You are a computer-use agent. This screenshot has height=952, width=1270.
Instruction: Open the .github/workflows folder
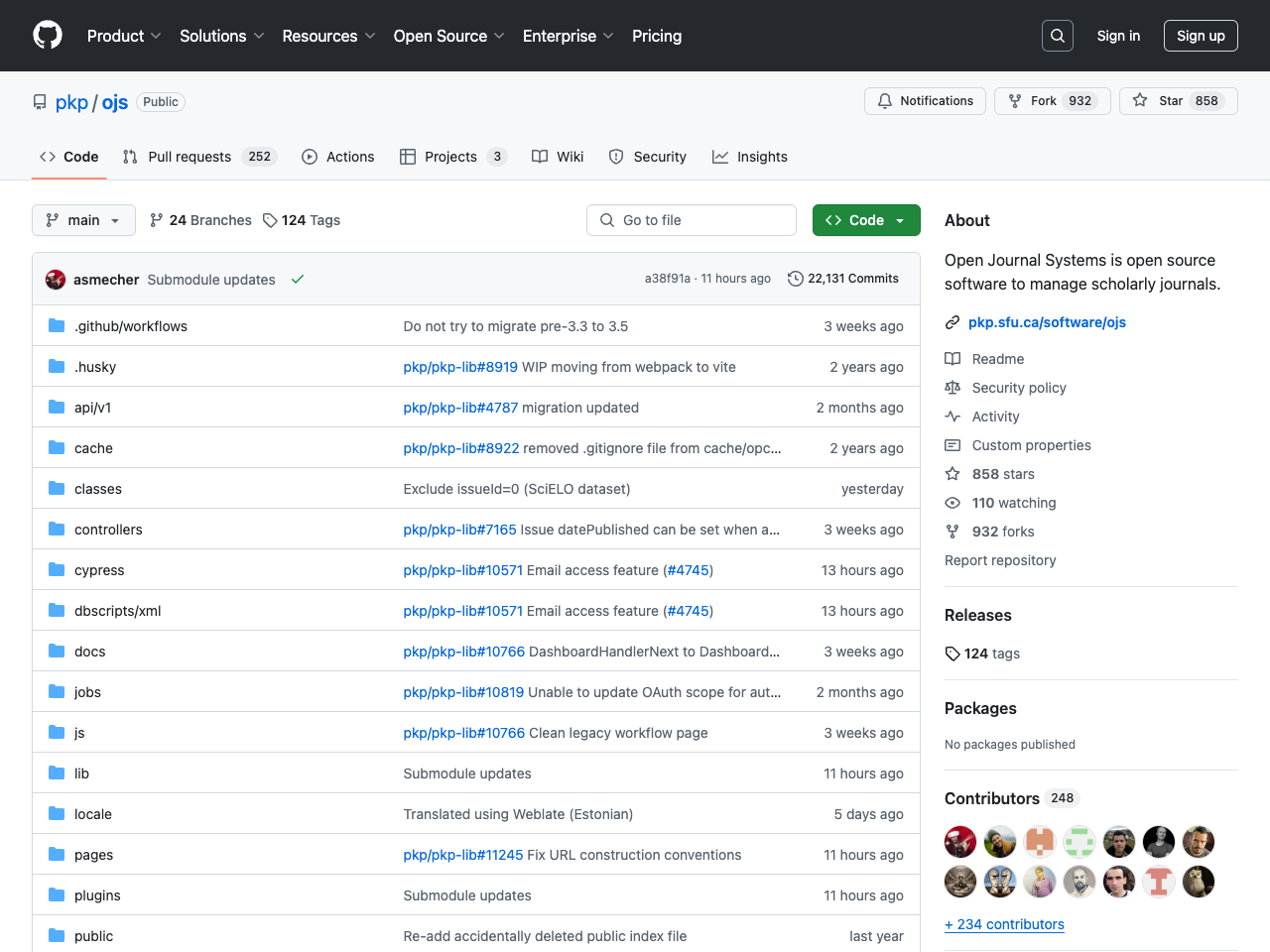point(131,326)
